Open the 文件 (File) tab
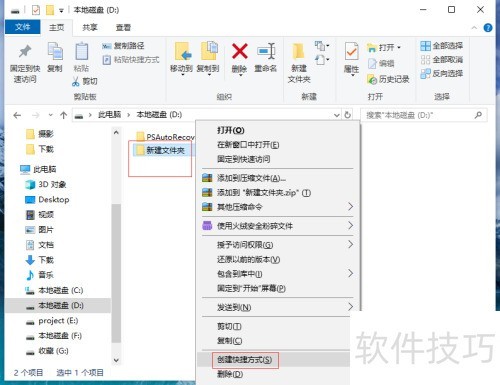Image resolution: width=500 pixels, height=385 pixels. point(22,27)
